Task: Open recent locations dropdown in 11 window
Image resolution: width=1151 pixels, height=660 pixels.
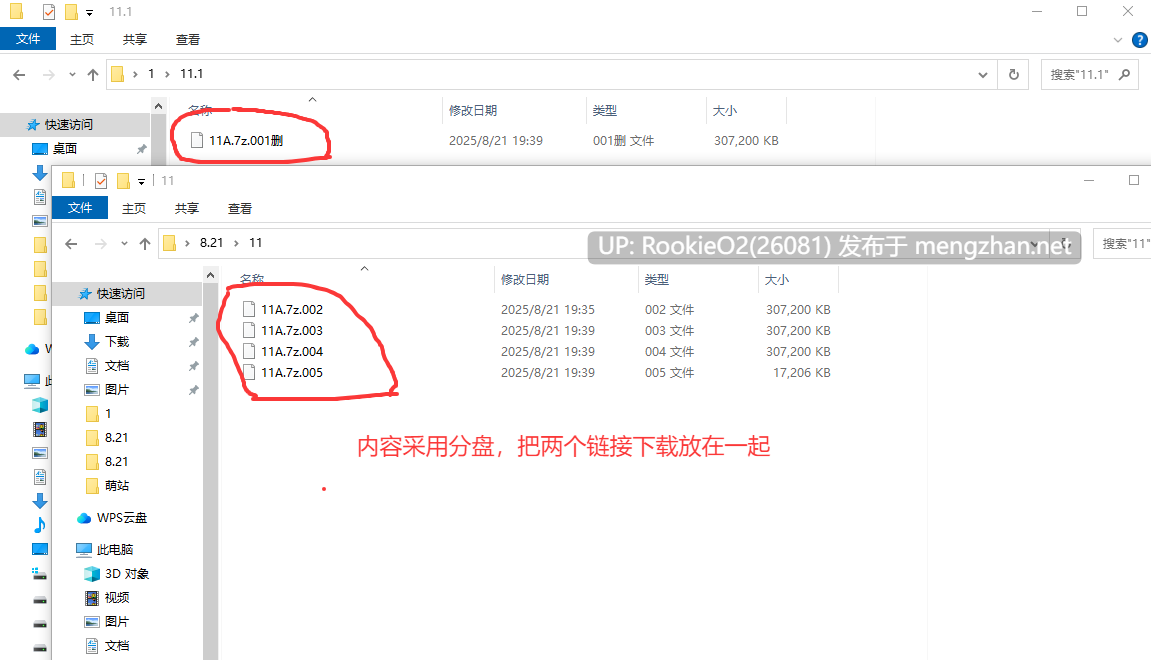Action: point(124,244)
